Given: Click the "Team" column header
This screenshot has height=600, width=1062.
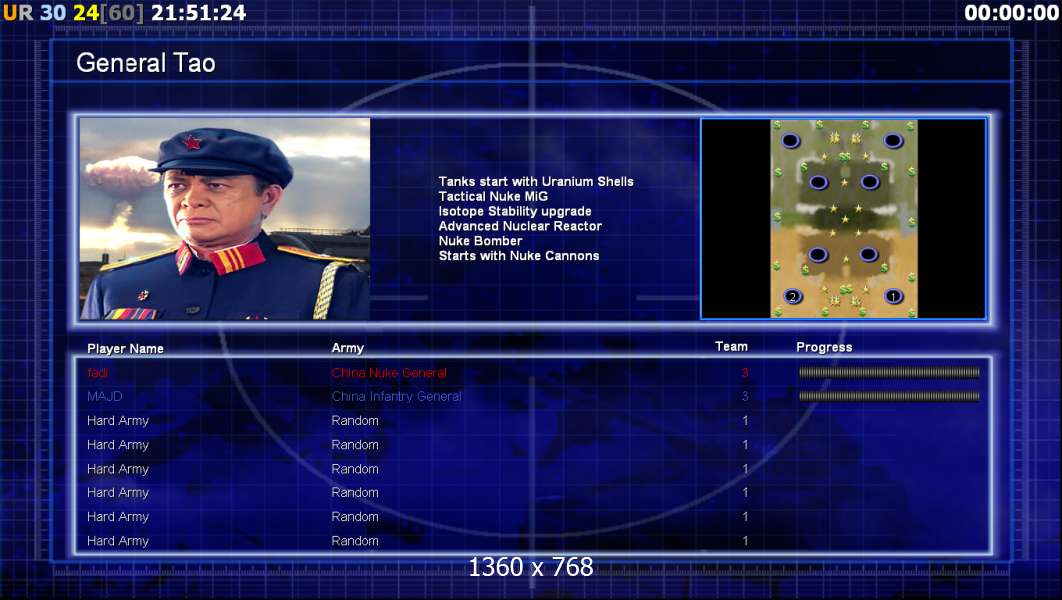Looking at the screenshot, I should point(731,347).
